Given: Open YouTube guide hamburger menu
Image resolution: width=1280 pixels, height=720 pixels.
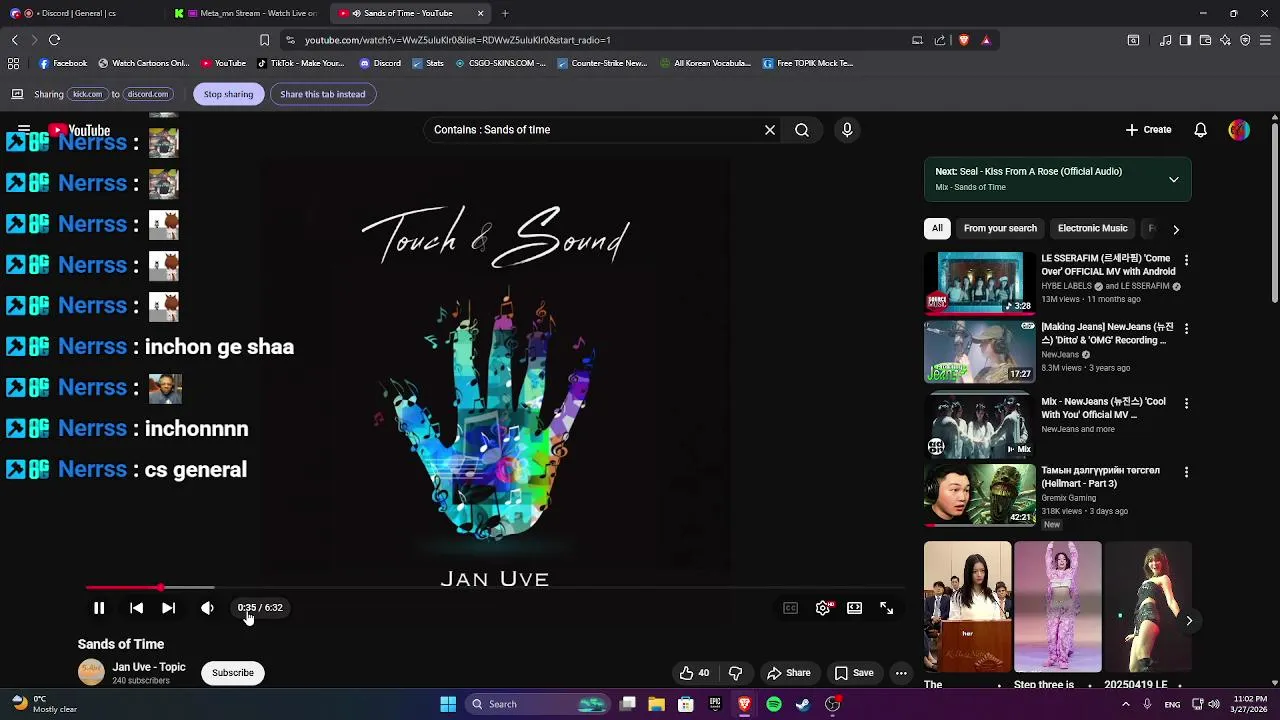Looking at the screenshot, I should 24,130.
